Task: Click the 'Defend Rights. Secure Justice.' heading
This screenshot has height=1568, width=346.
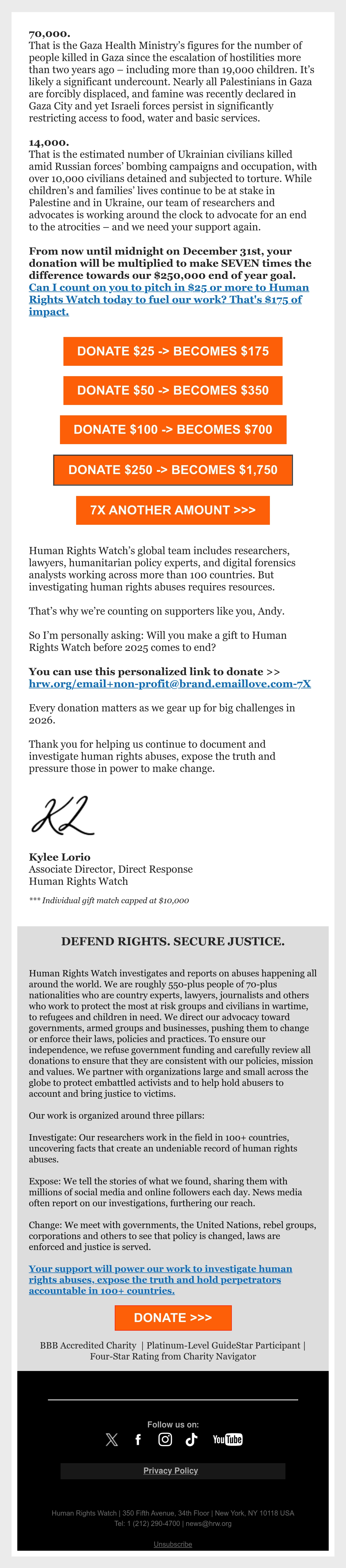Action: 173,941
